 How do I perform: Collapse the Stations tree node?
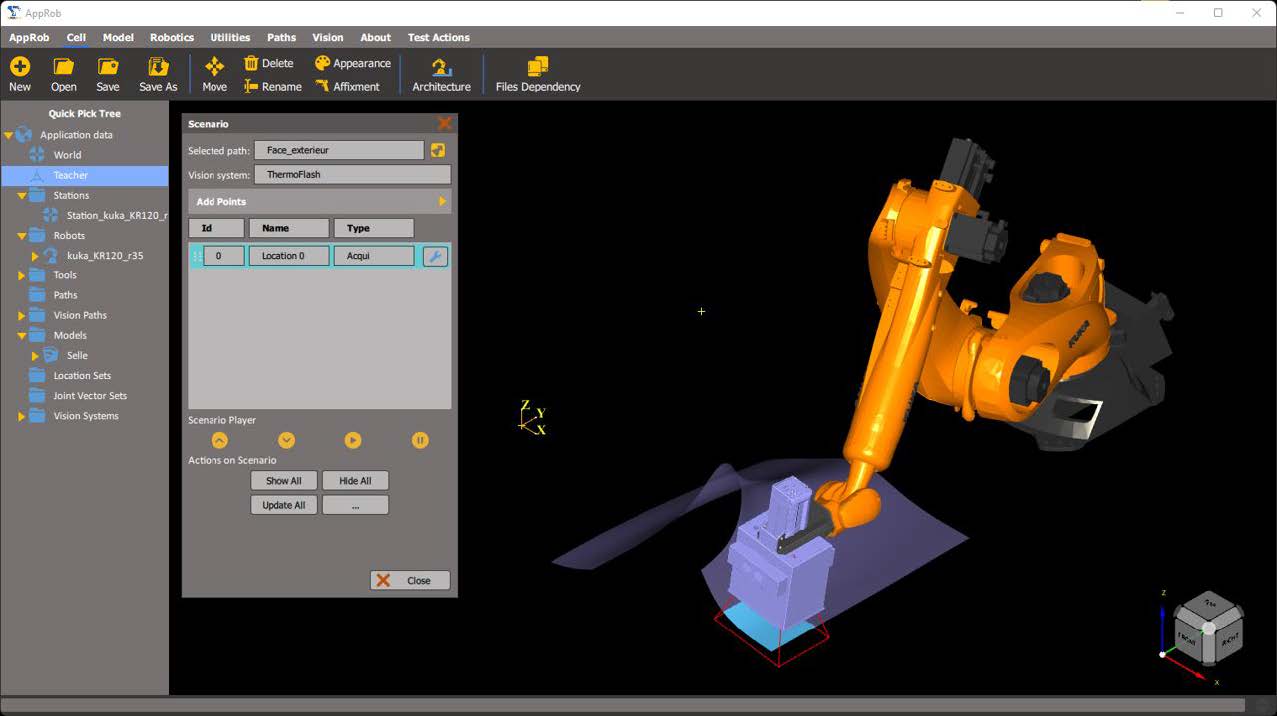(x=22, y=196)
